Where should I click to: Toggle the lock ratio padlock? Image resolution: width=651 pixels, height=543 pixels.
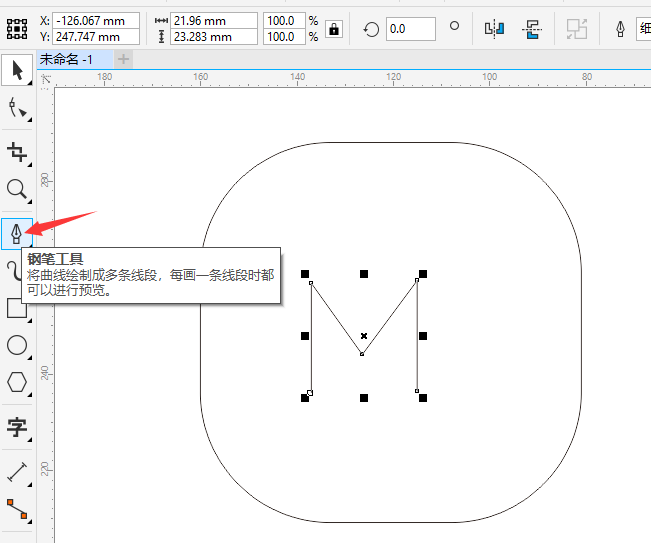[334, 29]
